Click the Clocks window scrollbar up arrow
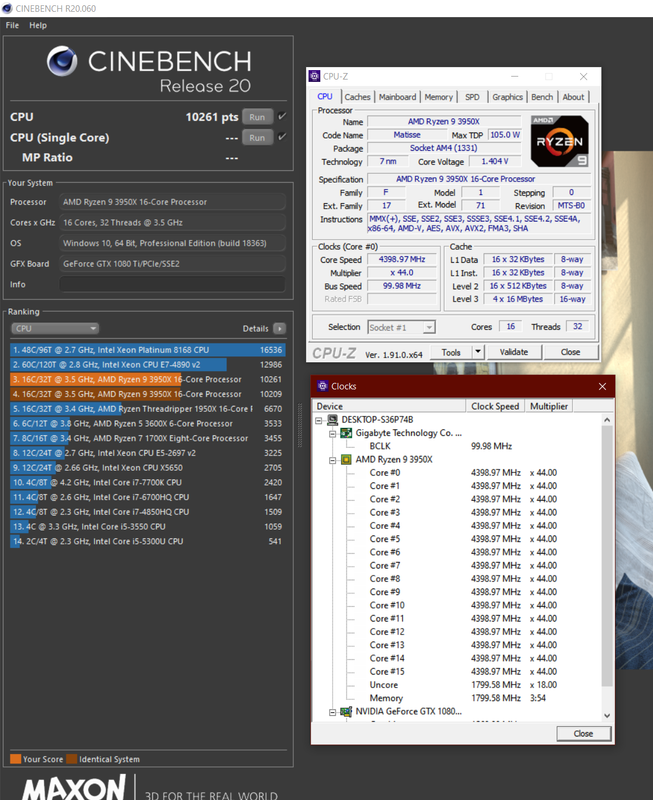653x800 pixels. tap(607, 420)
